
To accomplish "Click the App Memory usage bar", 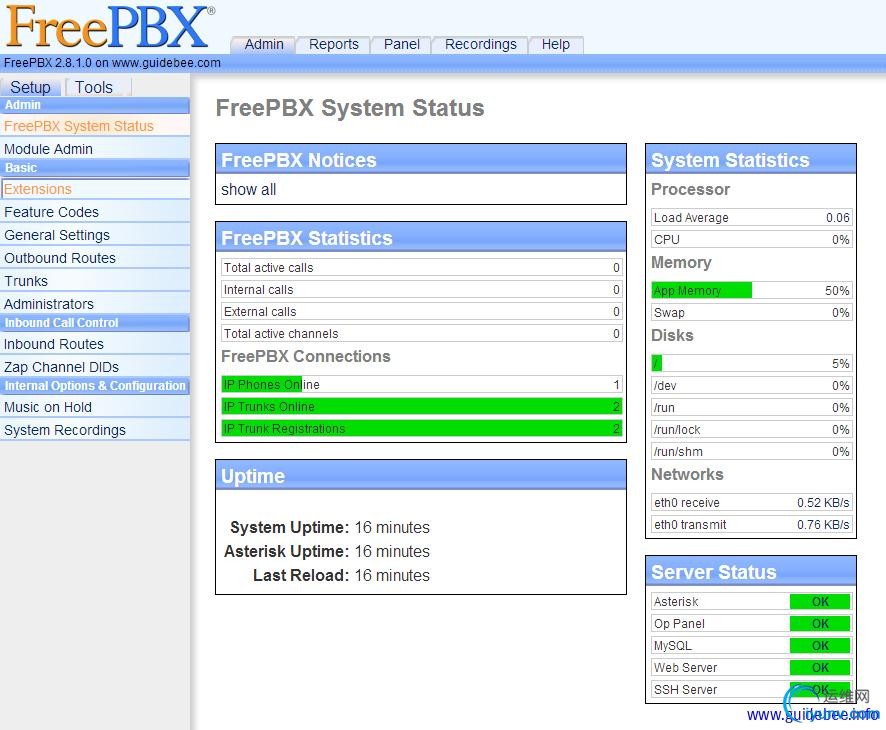I will tap(752, 290).
